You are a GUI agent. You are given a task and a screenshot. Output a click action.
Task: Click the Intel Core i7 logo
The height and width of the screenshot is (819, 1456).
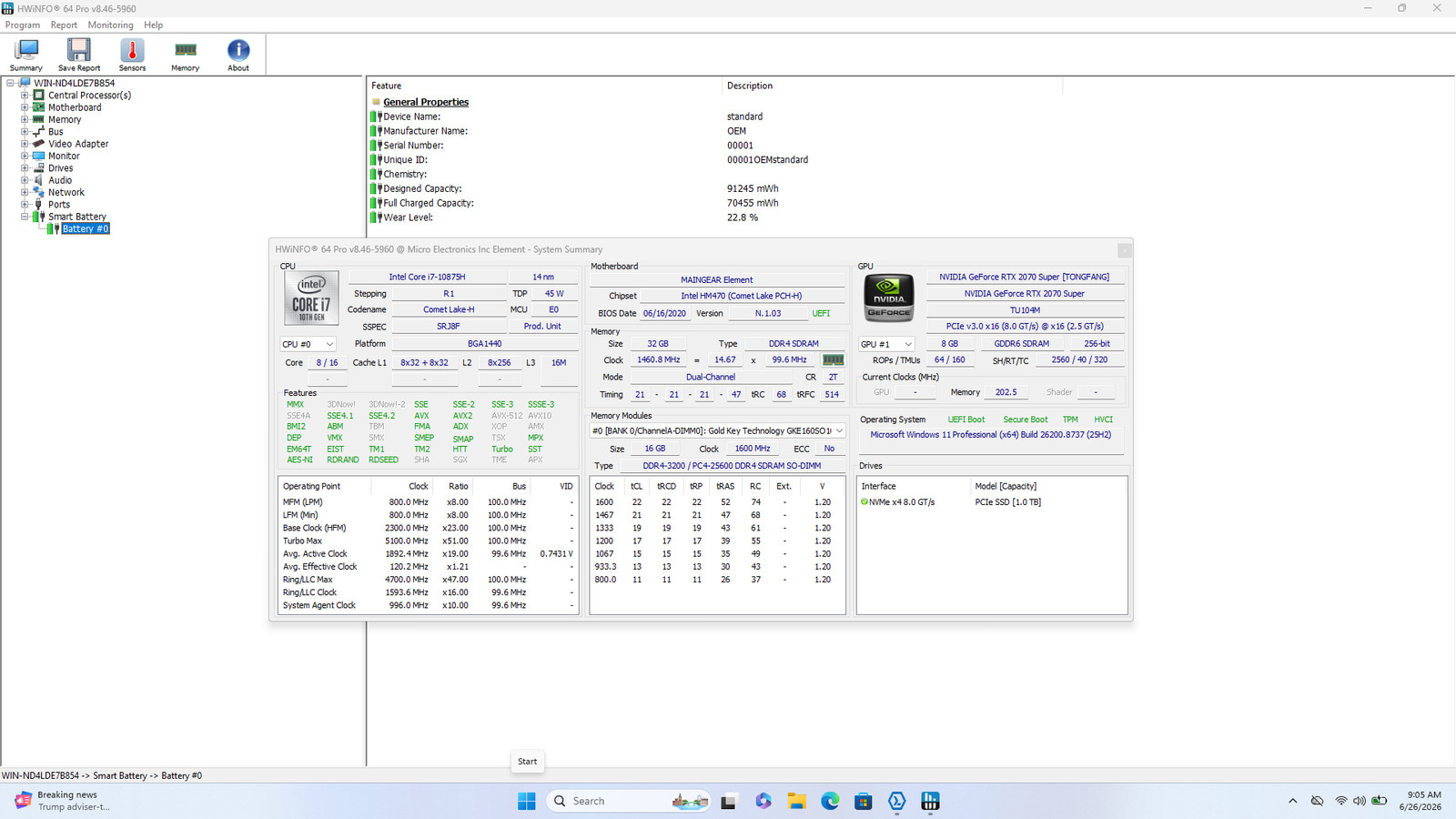click(311, 298)
